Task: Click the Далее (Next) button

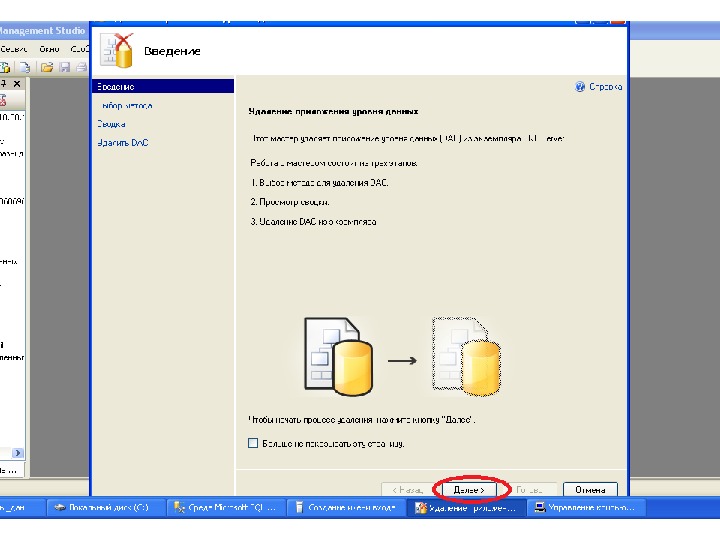Action: click(469, 489)
